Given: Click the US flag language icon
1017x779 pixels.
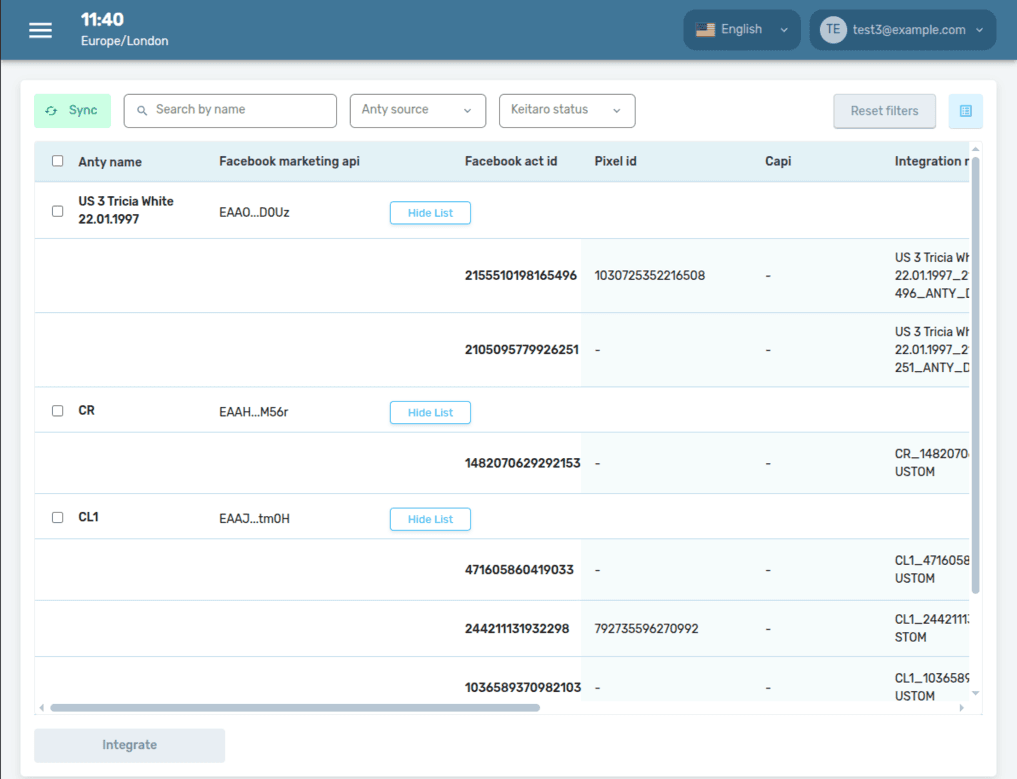Looking at the screenshot, I should [x=705, y=29].
